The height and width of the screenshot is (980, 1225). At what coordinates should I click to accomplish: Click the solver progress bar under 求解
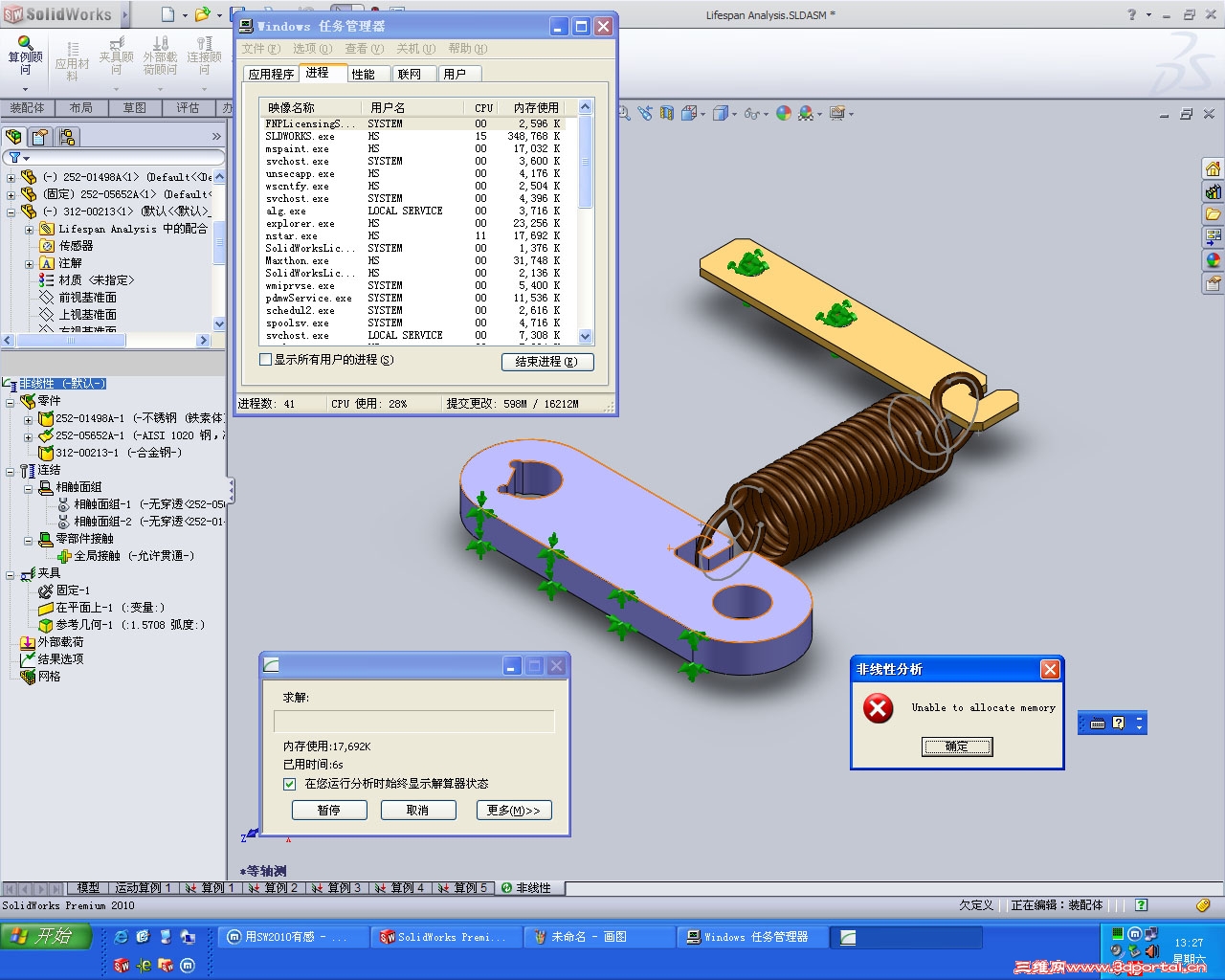413,722
